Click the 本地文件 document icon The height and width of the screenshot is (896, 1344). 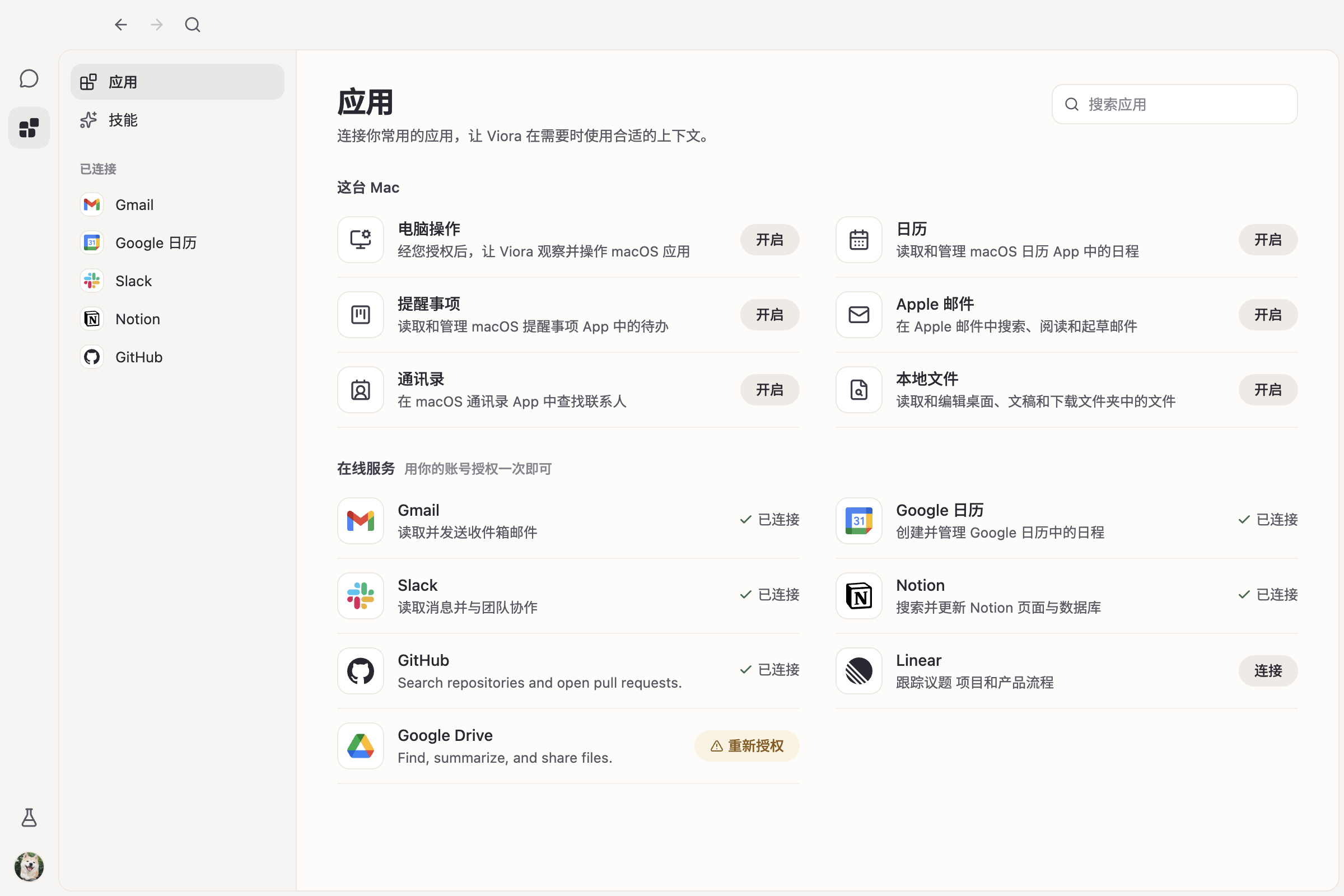859,390
